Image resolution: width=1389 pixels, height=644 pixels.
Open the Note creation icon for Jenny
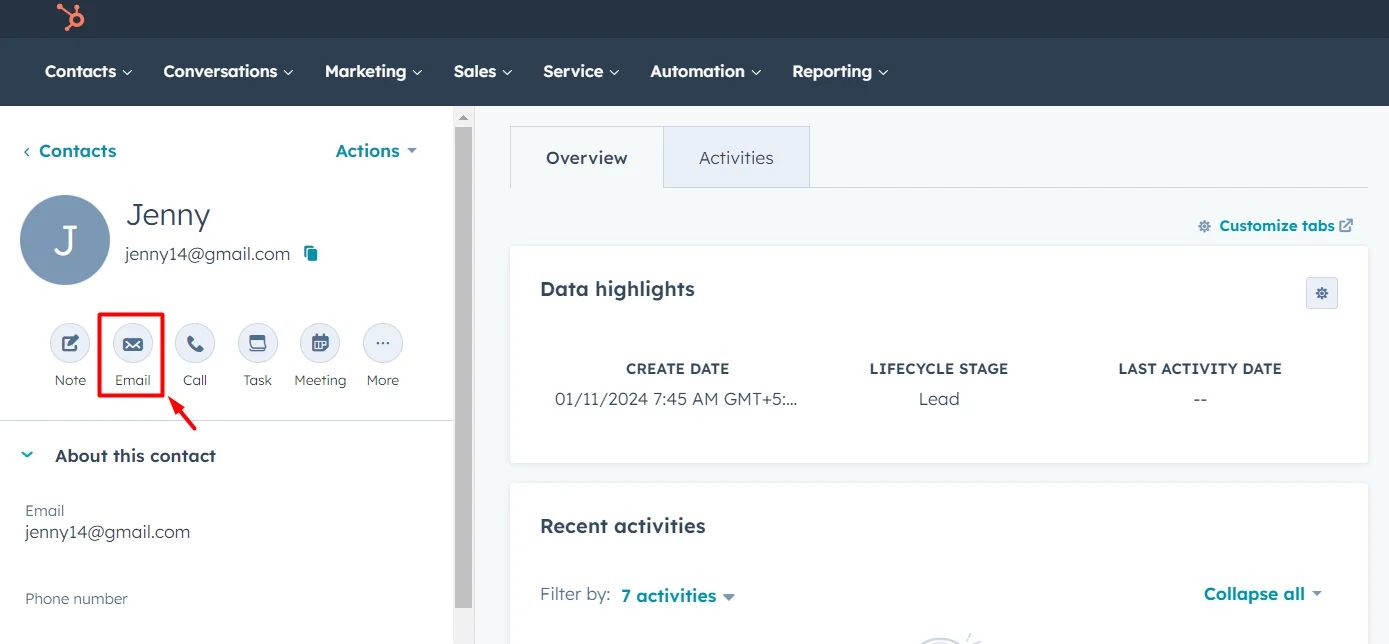(69, 344)
